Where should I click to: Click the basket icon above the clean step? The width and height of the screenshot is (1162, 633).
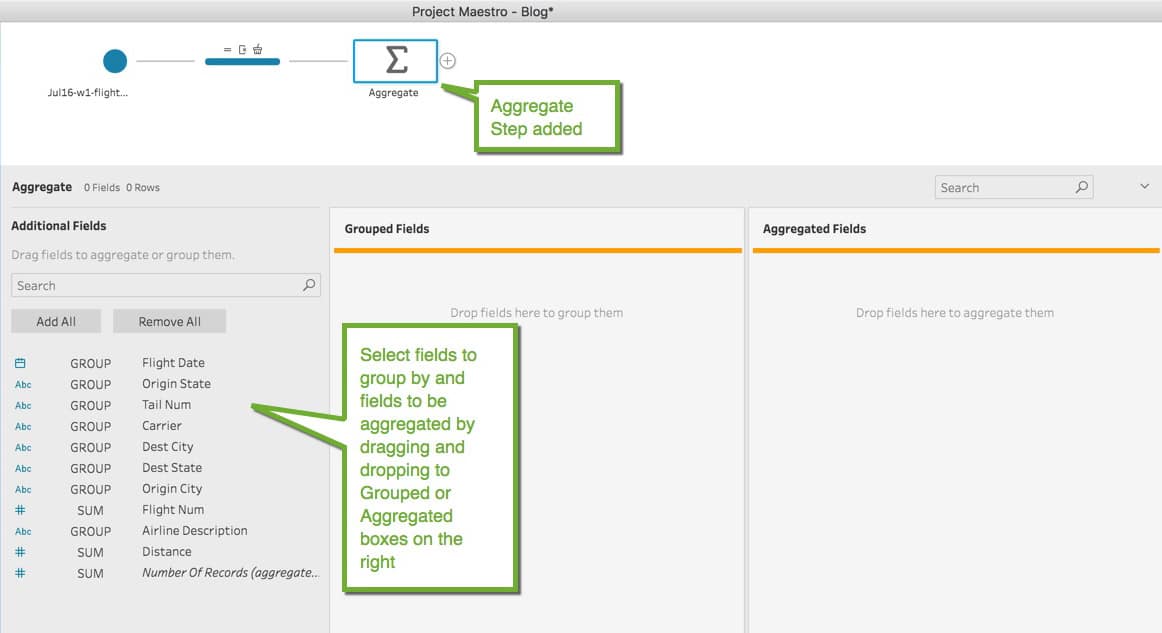257,49
